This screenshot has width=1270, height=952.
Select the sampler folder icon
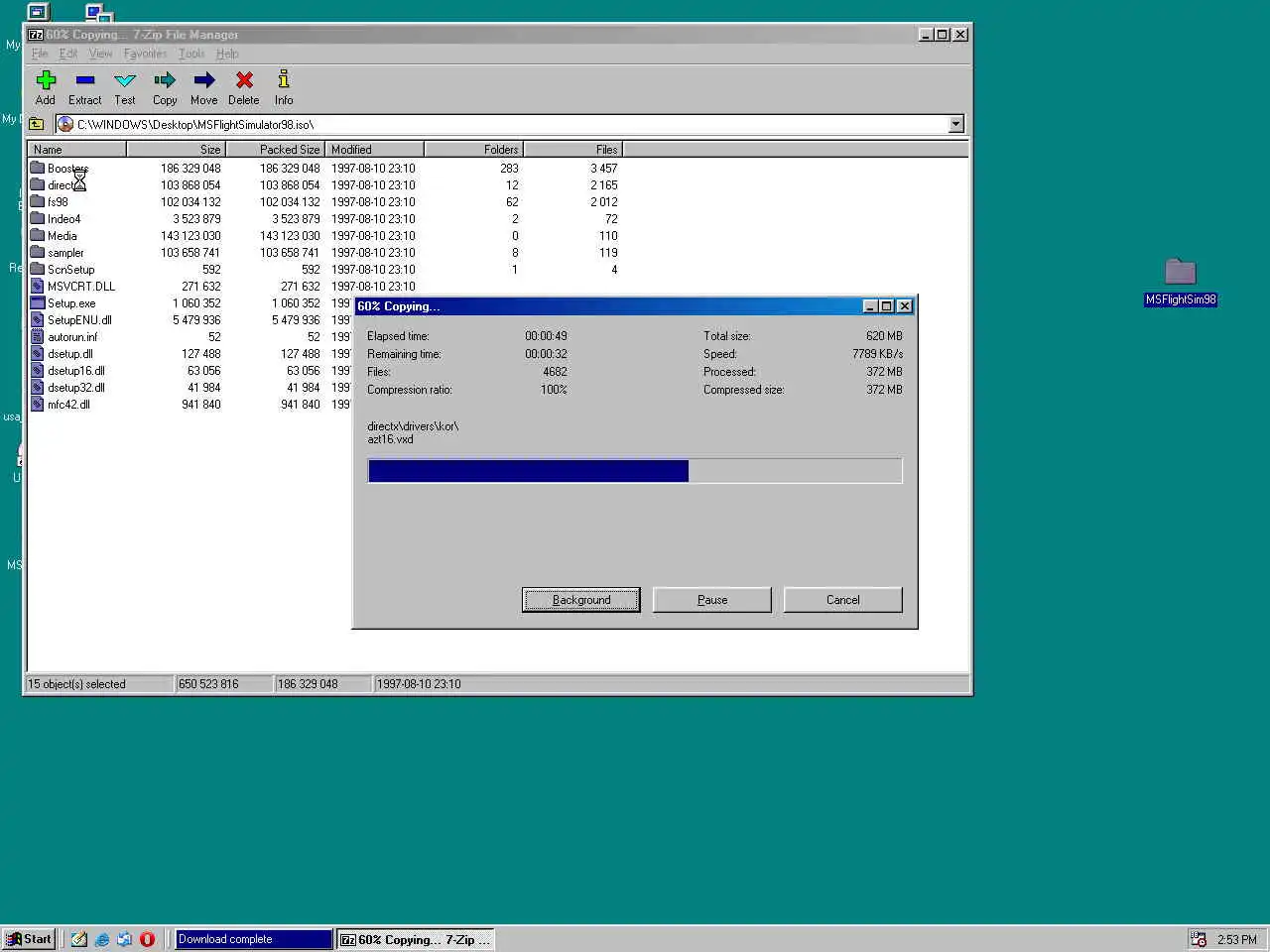(38, 252)
